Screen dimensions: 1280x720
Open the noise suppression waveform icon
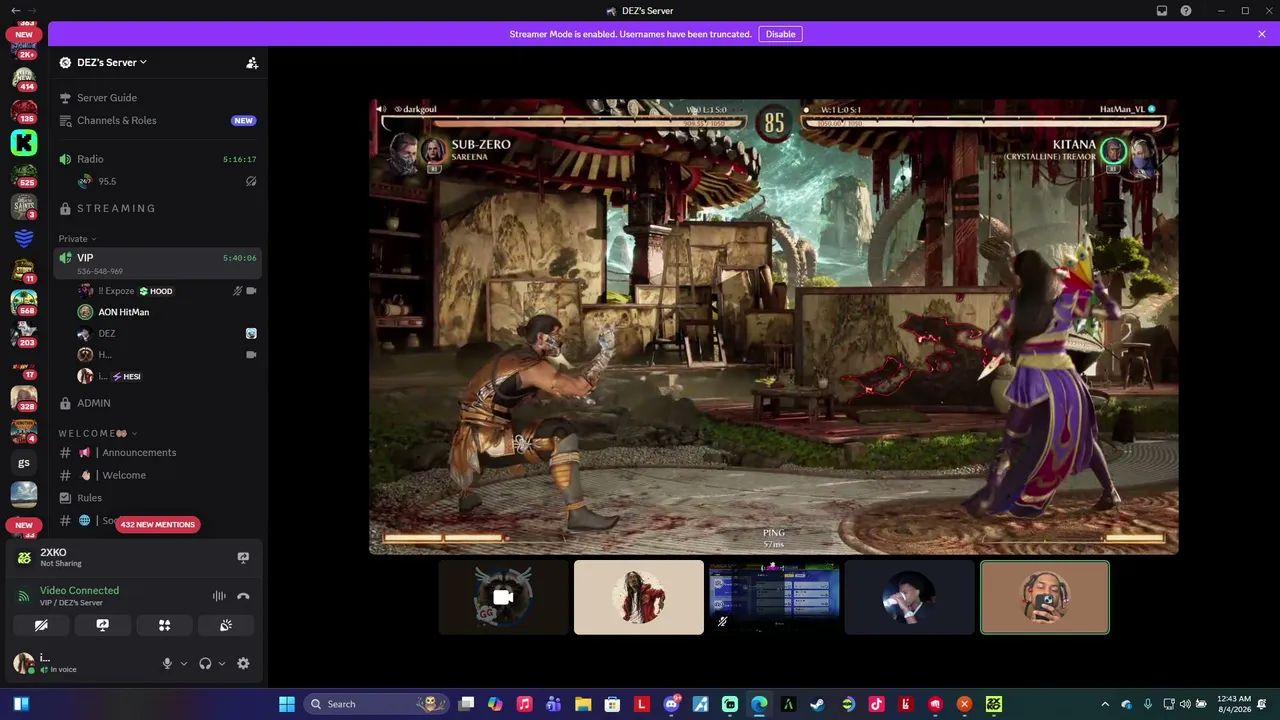coord(219,596)
